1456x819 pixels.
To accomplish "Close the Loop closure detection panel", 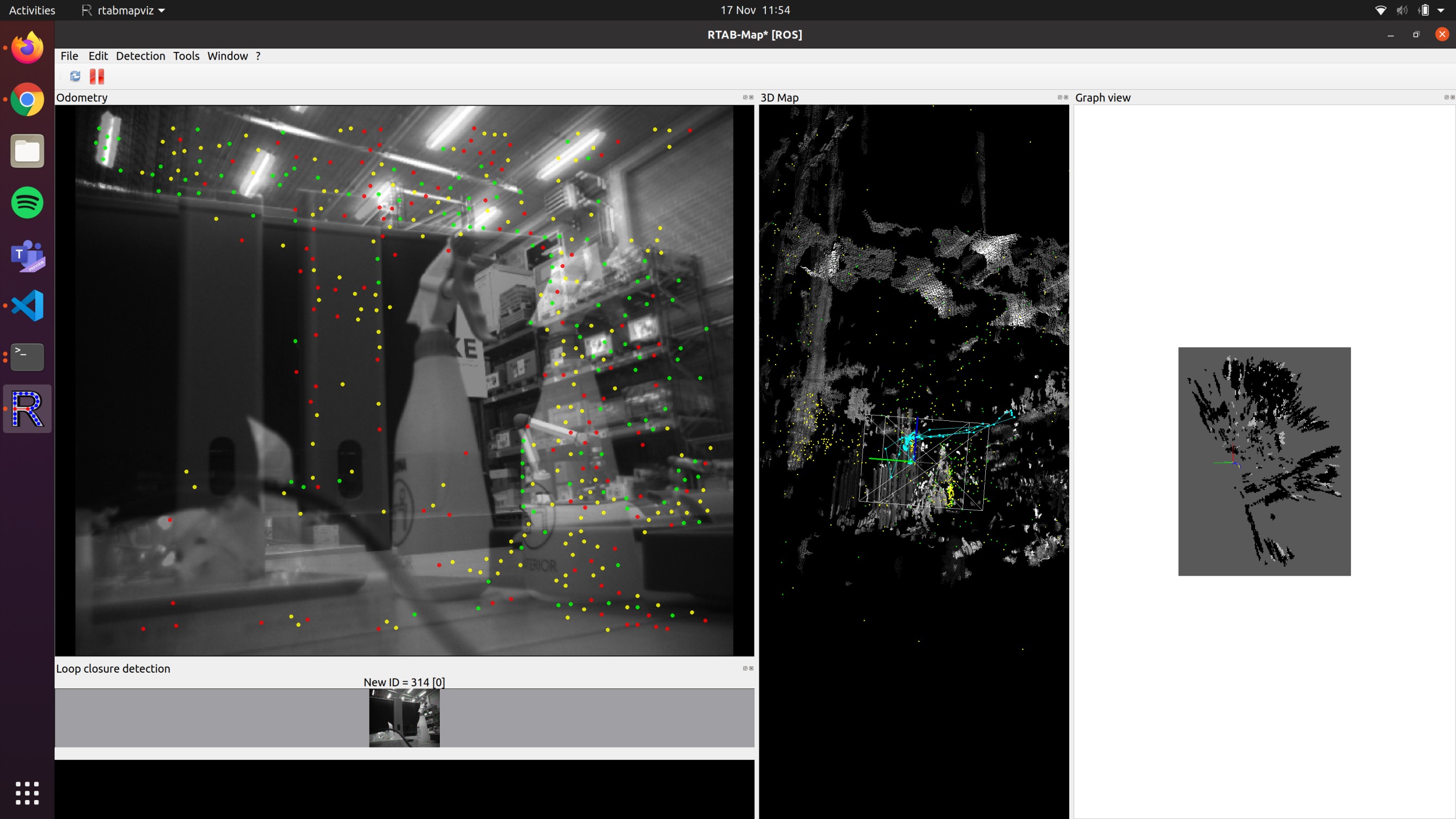I will pyautogui.click(x=751, y=668).
